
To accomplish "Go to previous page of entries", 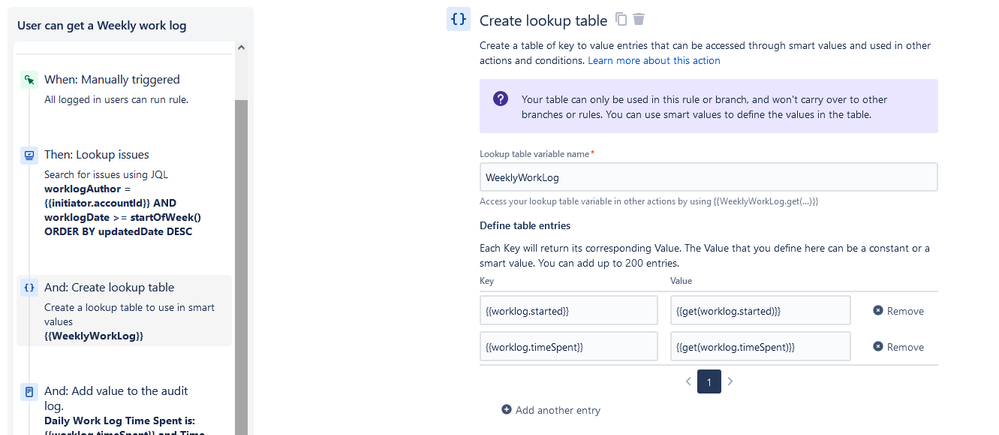I will 688,382.
